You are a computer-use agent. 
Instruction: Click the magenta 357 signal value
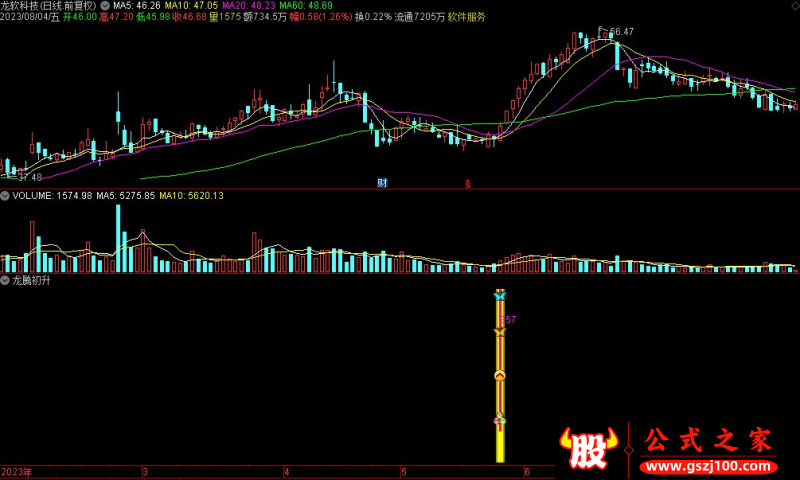pos(508,320)
